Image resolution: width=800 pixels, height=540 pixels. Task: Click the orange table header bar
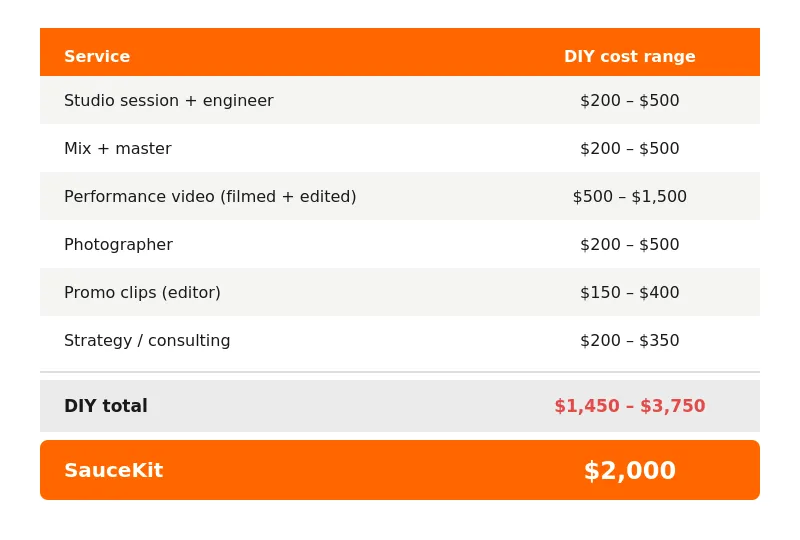pos(400,52)
